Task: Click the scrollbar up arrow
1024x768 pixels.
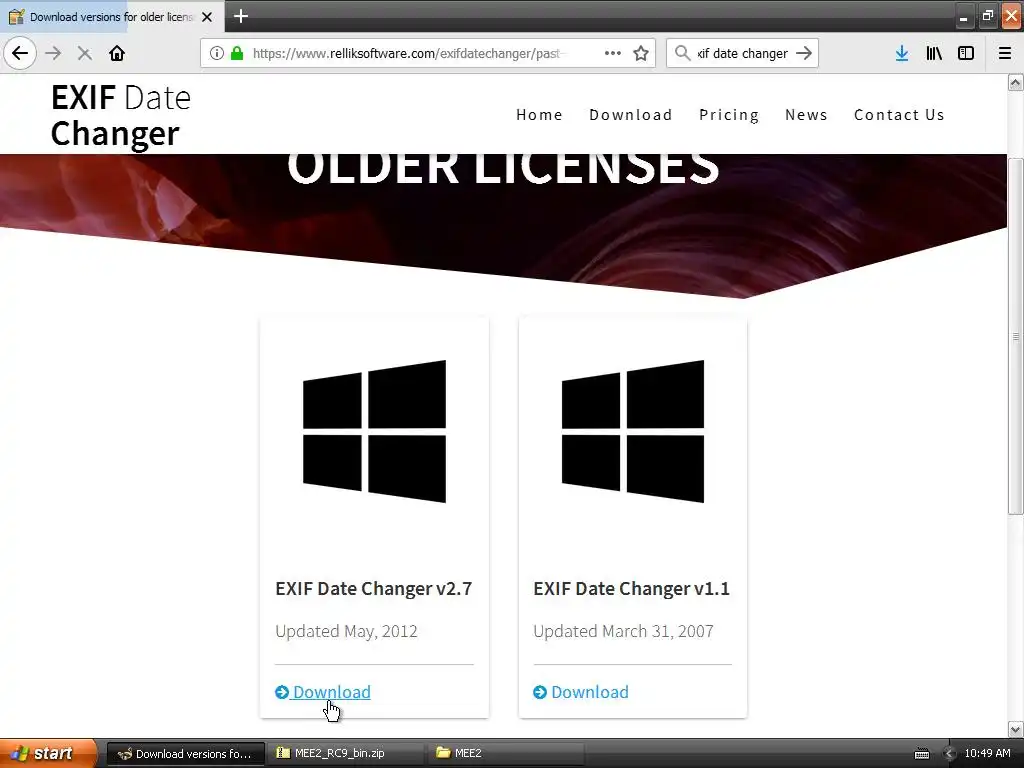Action: (1016, 82)
